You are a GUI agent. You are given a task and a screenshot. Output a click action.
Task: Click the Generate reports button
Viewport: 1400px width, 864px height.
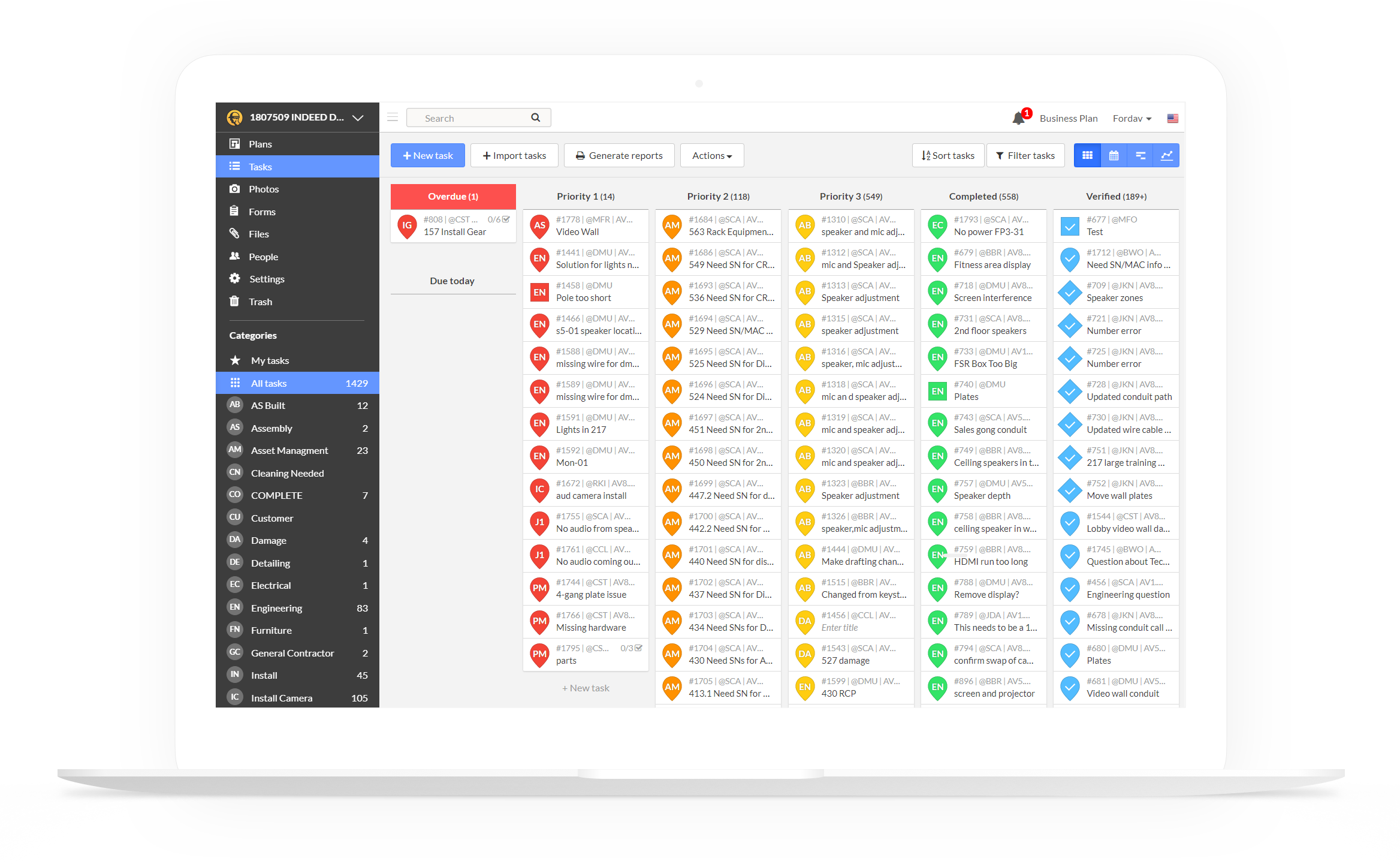click(619, 155)
